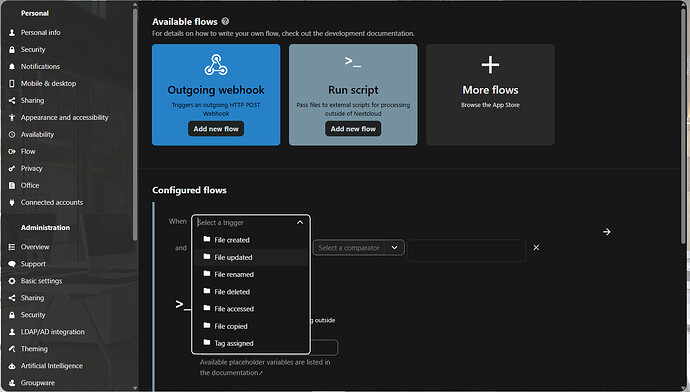The image size is (690, 392).
Task: Open the documentation link below placeholder text
Action: tap(231, 373)
